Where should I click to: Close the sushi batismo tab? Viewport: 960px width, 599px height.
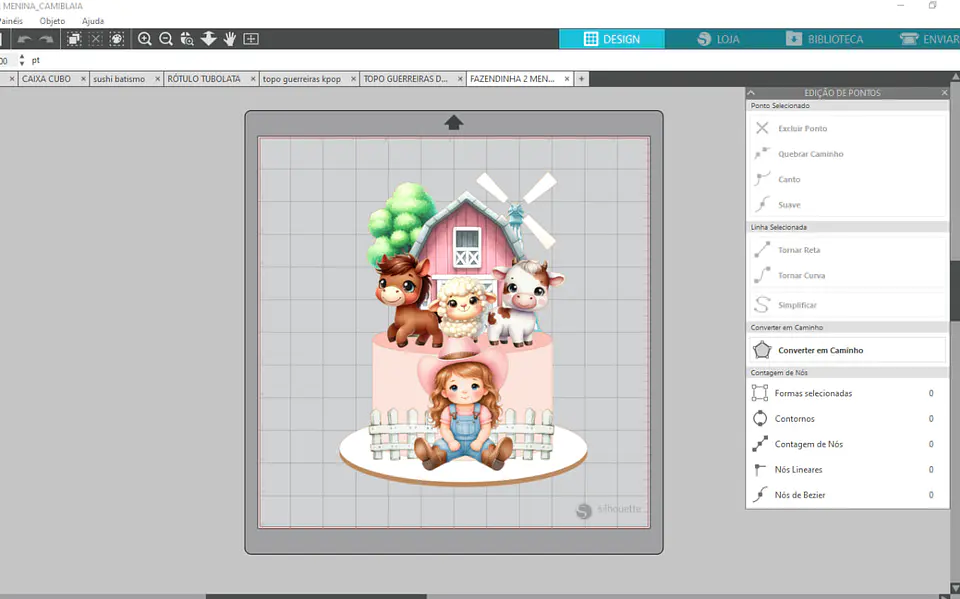click(x=157, y=79)
